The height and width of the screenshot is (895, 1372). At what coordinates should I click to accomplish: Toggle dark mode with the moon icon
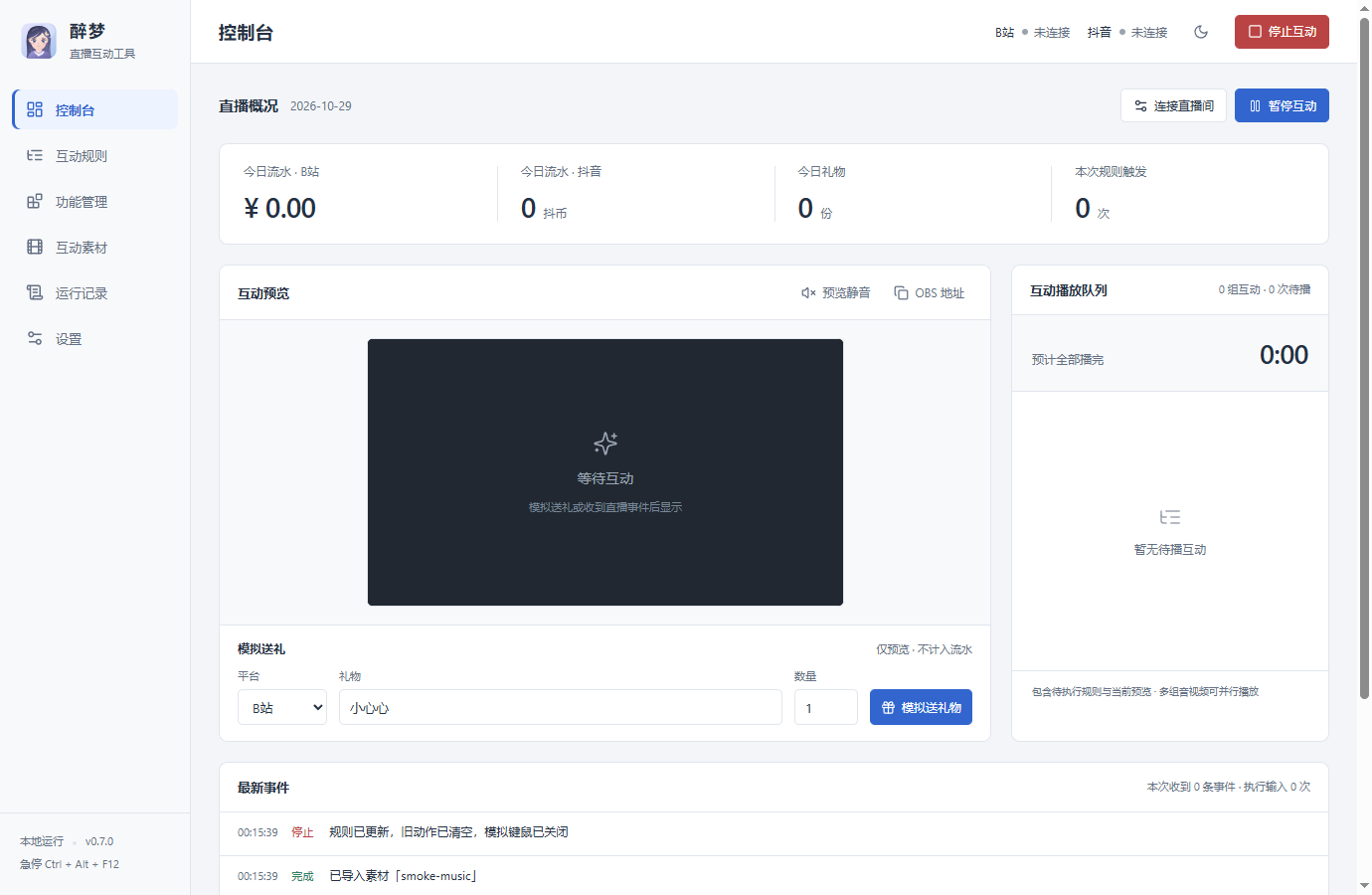point(1201,32)
